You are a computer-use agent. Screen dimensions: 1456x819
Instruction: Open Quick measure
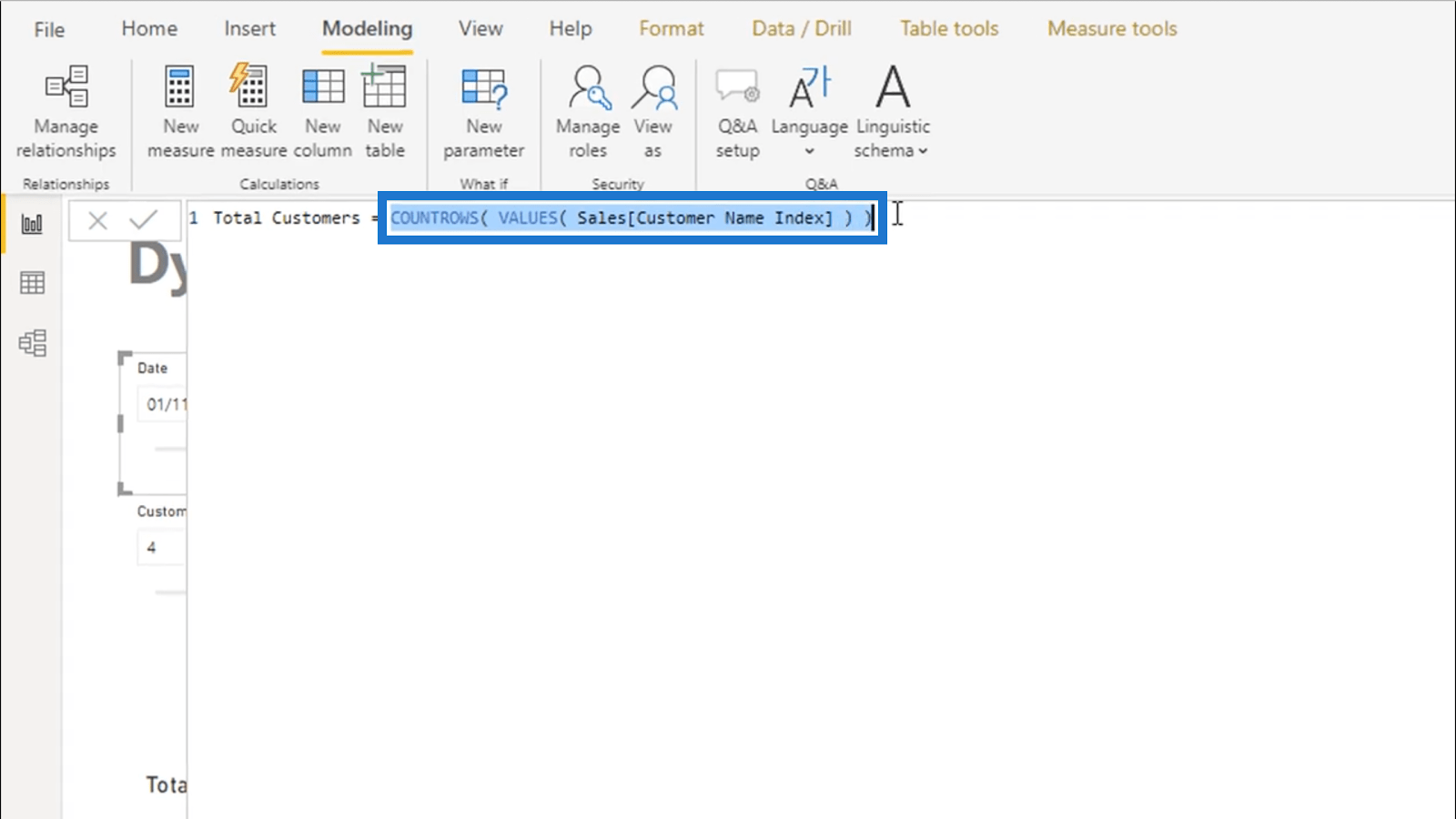click(x=253, y=113)
